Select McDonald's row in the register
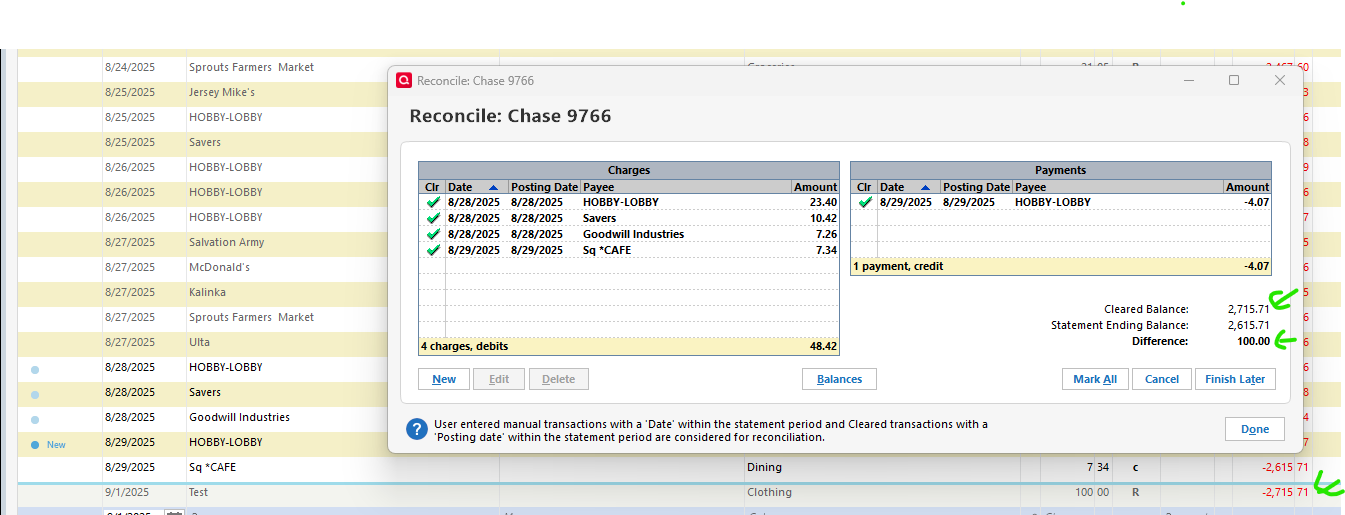1345x515 pixels. click(x=203, y=267)
